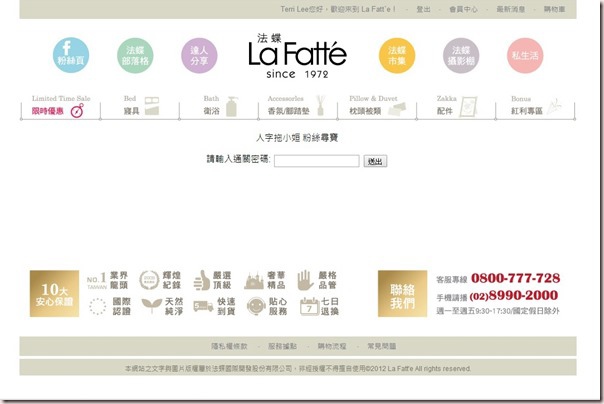Click the calendar 七日退換 icon
The width and height of the screenshot is (604, 404).
pos(309,307)
